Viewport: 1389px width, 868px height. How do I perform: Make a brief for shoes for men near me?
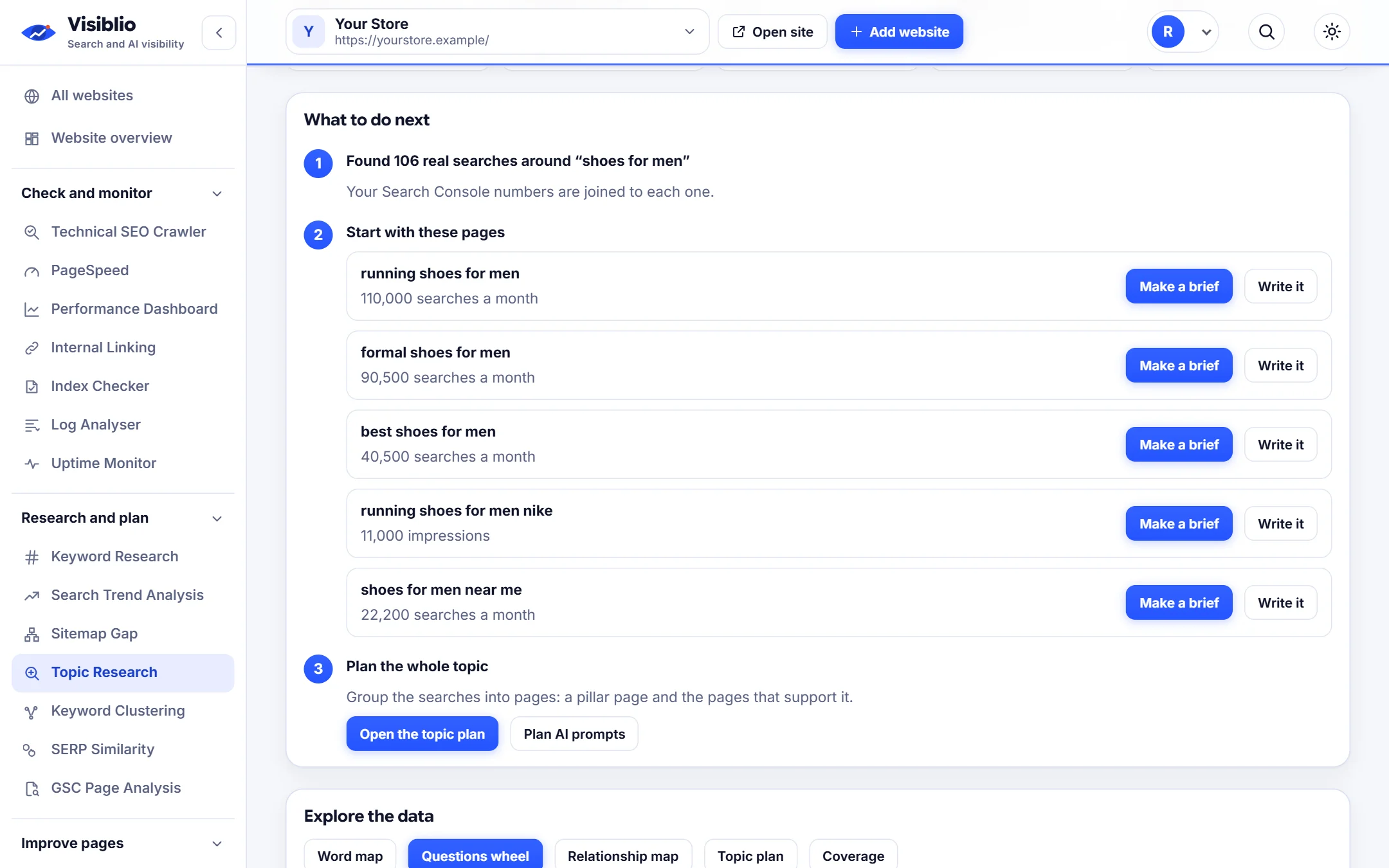point(1179,602)
